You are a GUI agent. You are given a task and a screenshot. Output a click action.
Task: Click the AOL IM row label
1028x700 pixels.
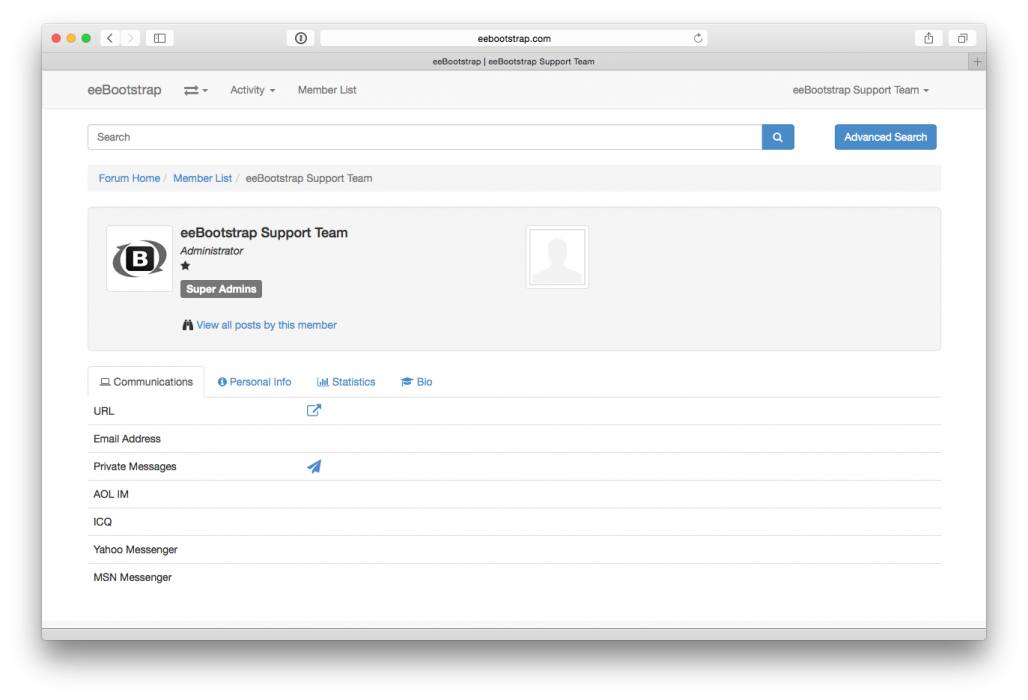pos(111,494)
